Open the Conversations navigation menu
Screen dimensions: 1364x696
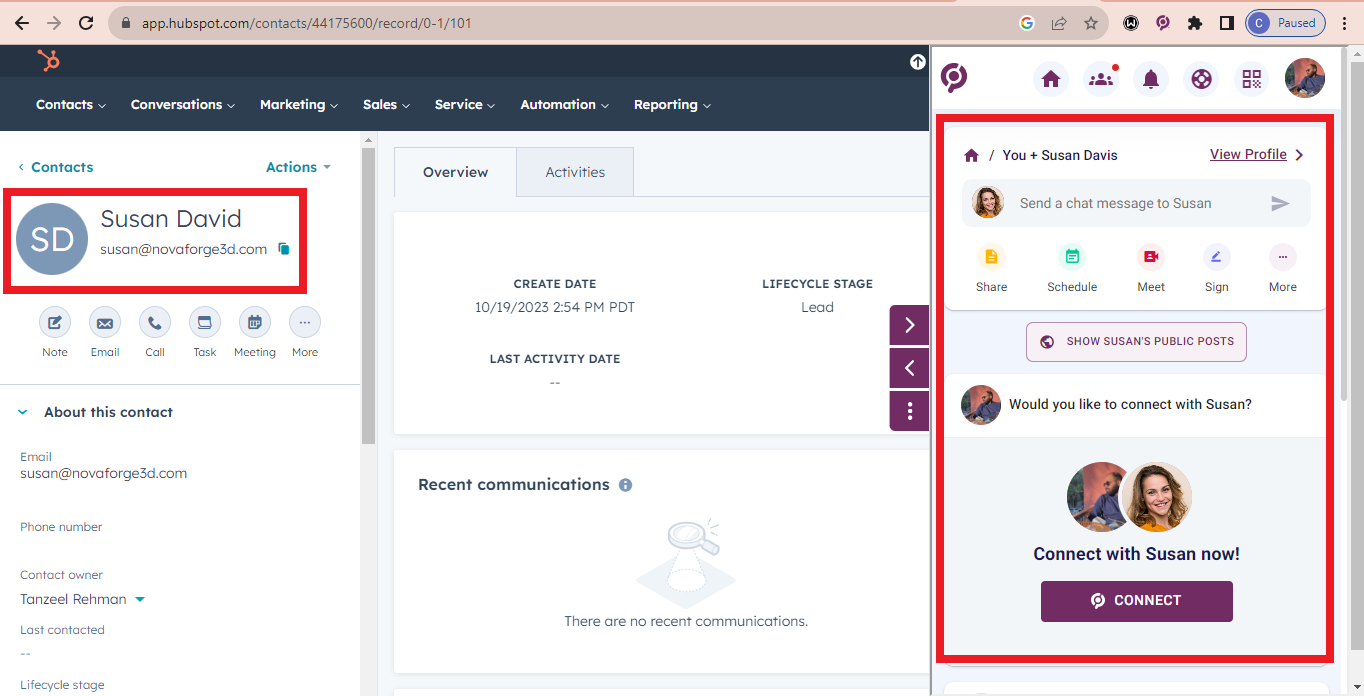click(183, 104)
